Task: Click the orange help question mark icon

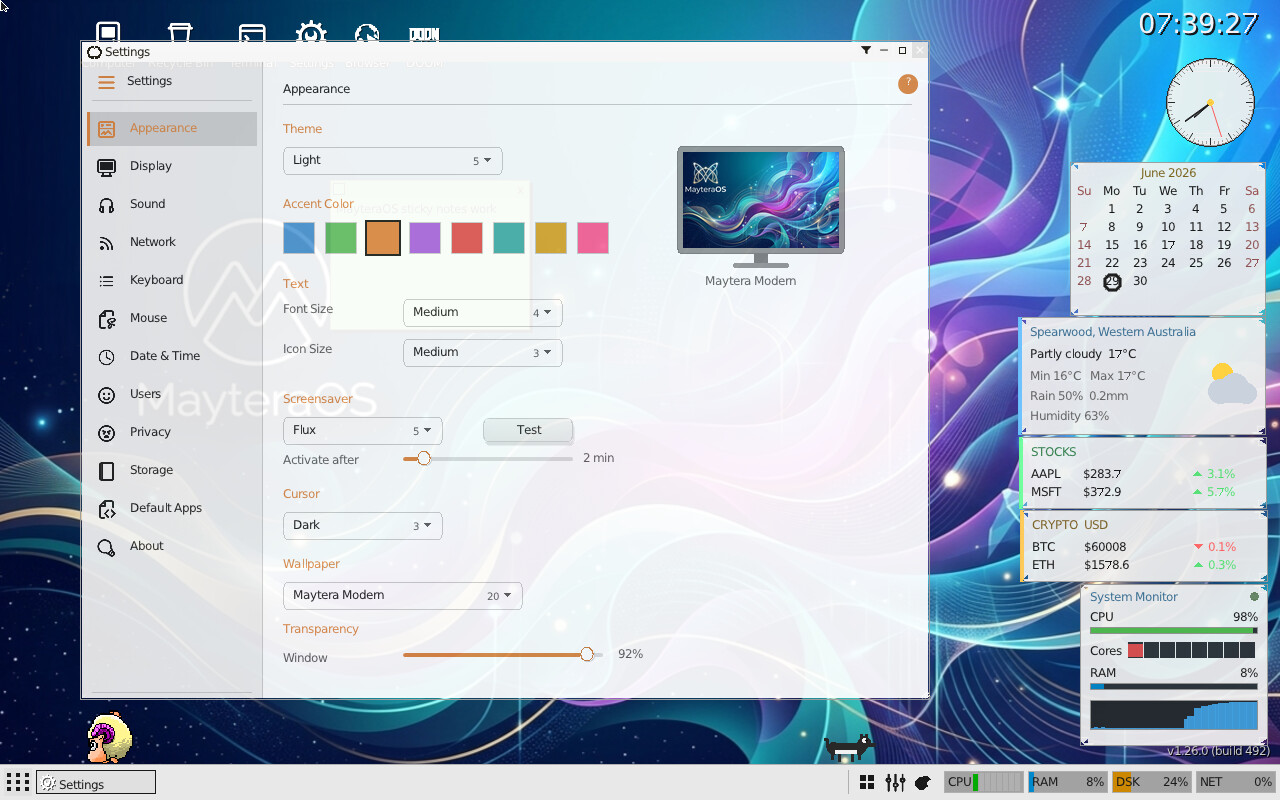Action: (908, 84)
